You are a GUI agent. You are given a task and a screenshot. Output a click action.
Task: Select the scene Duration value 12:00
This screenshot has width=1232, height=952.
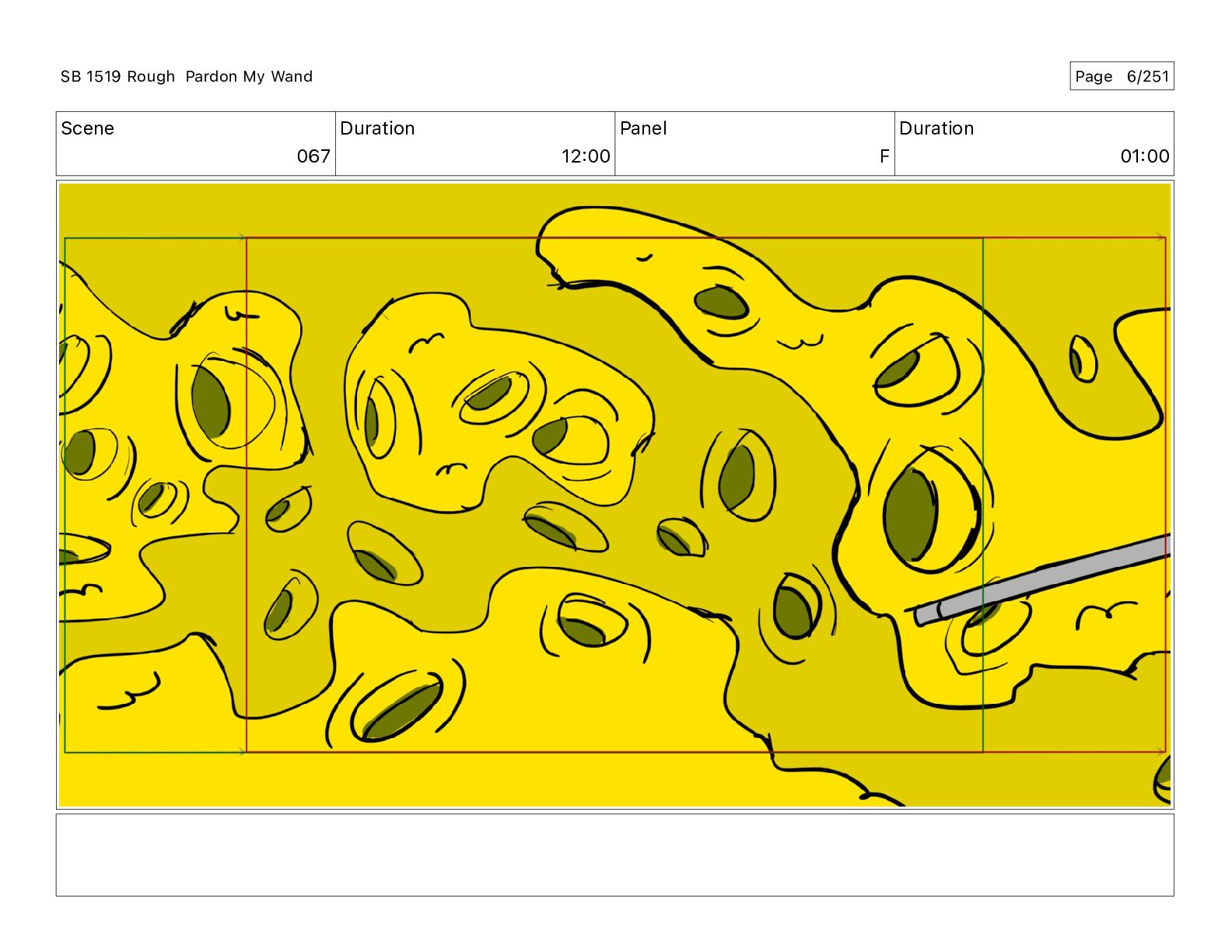[x=585, y=156]
